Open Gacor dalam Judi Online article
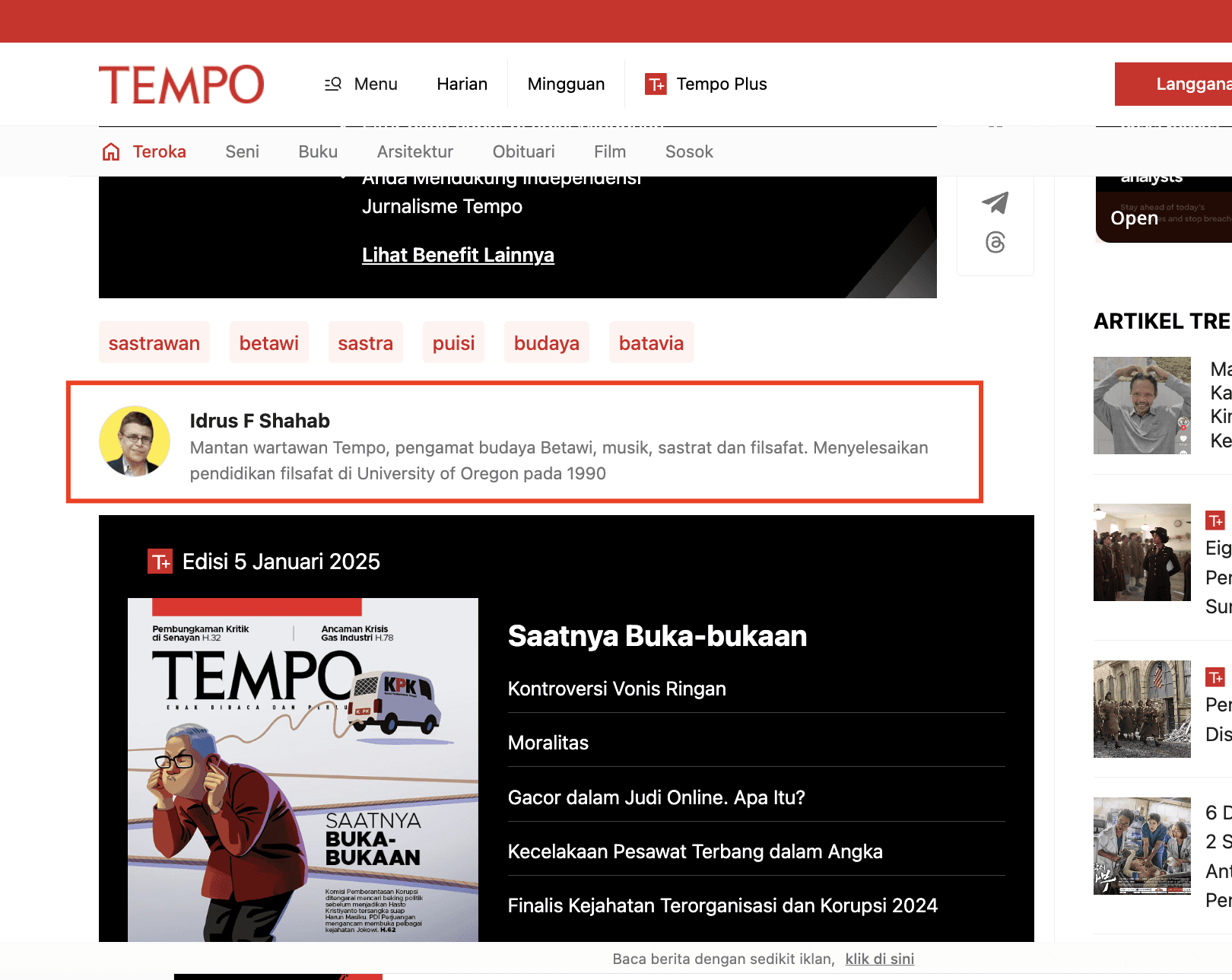 [656, 797]
